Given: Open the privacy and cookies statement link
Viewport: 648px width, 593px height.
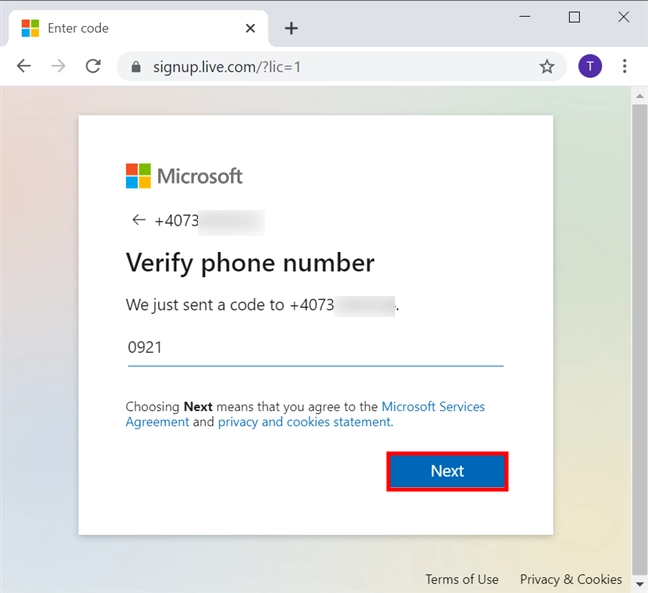Looking at the screenshot, I should [x=305, y=422].
